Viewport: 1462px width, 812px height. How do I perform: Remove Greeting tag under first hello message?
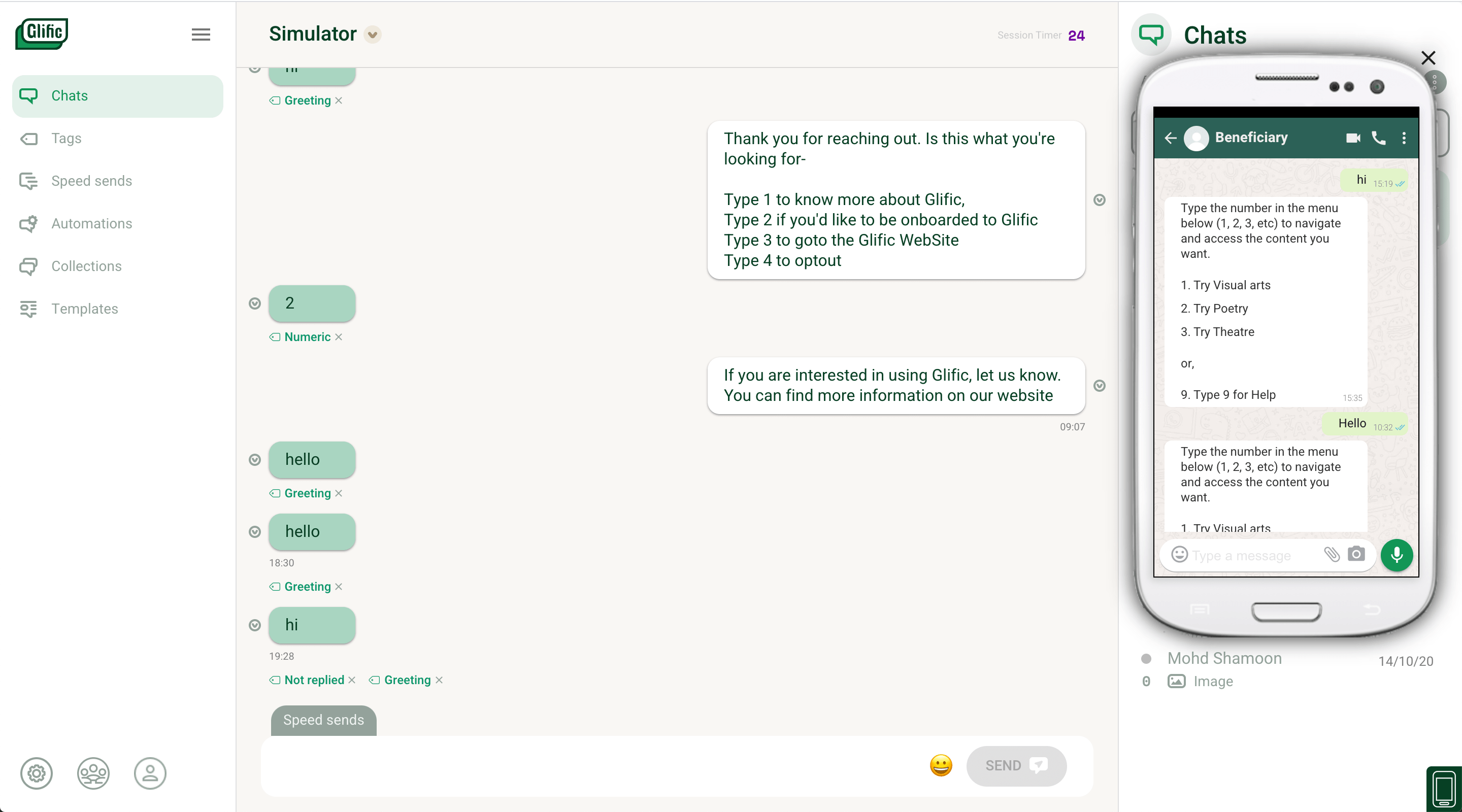click(x=339, y=493)
